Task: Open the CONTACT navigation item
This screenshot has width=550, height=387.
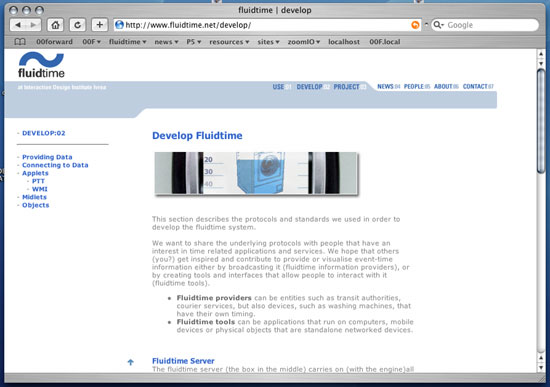Action: [x=478, y=86]
